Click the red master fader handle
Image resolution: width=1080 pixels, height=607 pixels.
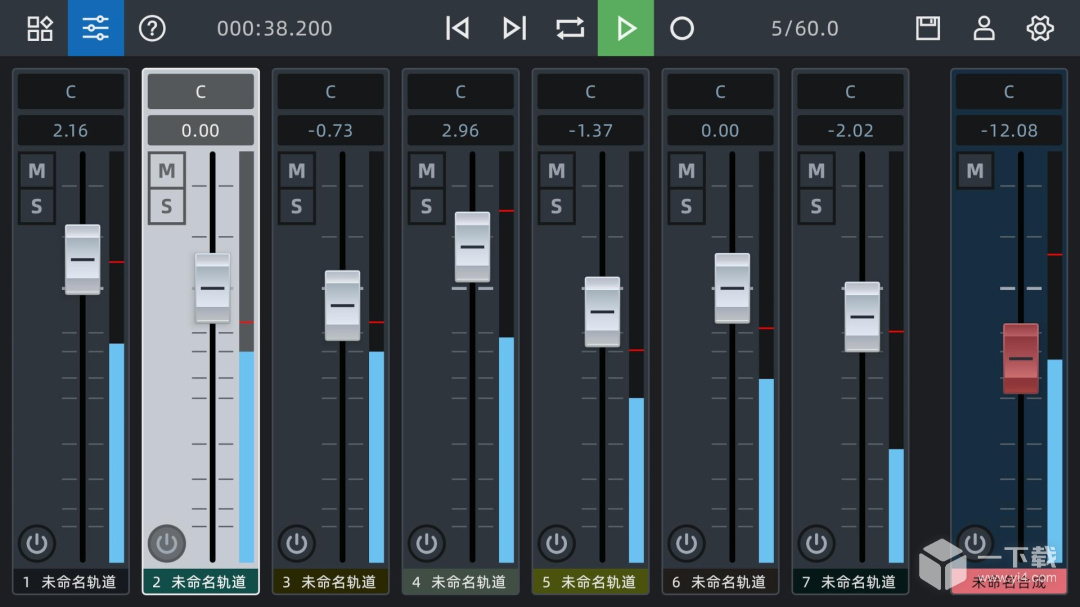coord(1021,358)
